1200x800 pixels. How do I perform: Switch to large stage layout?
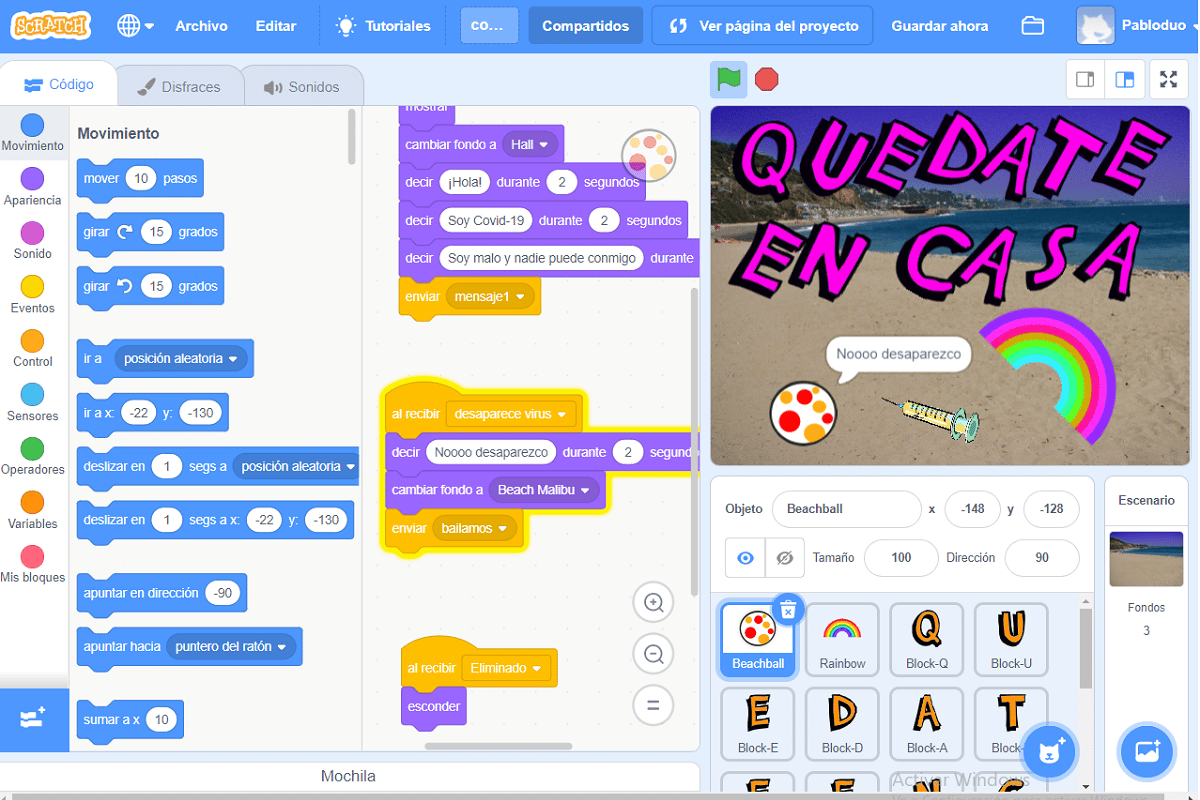click(1125, 80)
